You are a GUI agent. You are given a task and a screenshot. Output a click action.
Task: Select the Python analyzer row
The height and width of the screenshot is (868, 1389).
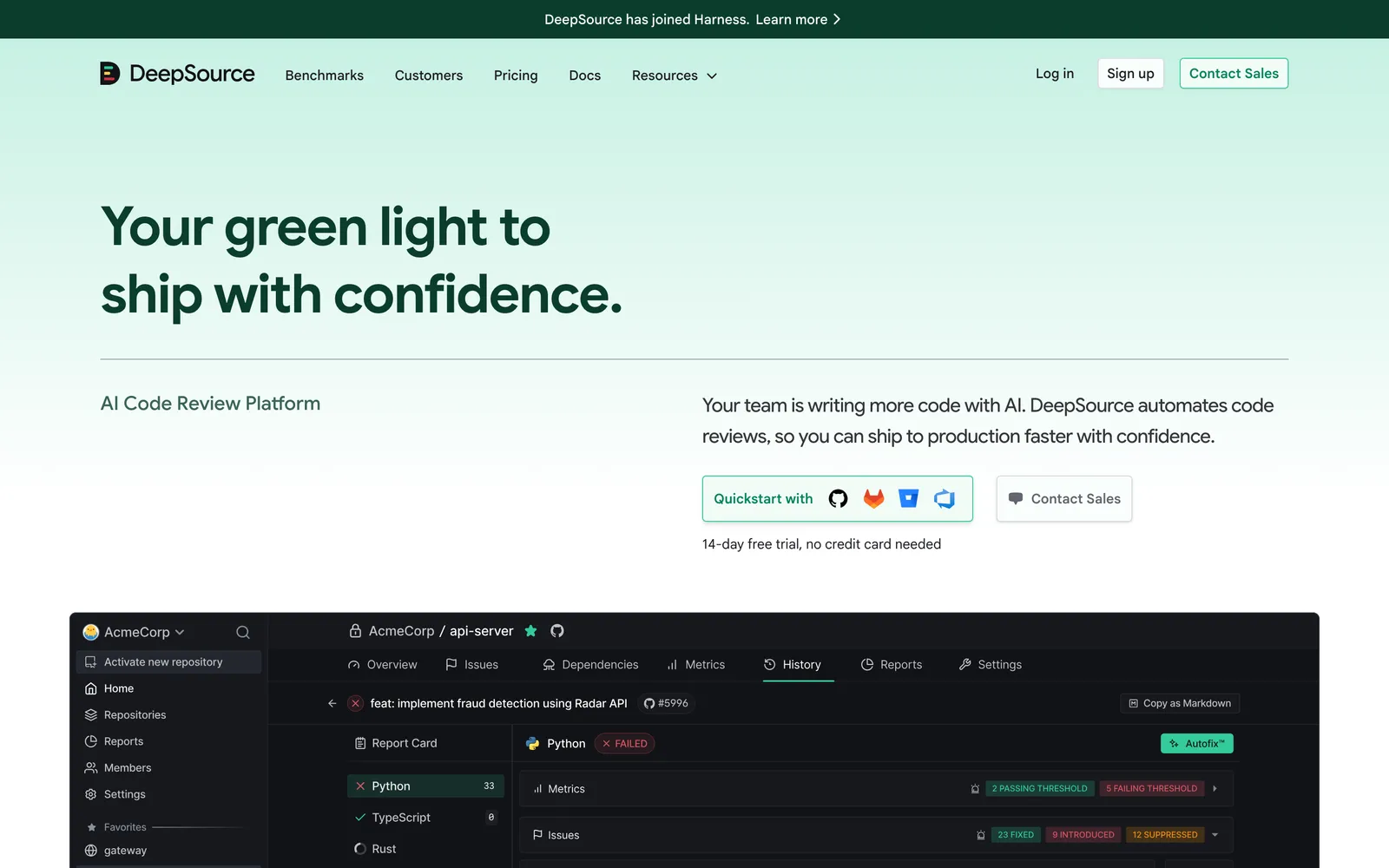(x=425, y=786)
